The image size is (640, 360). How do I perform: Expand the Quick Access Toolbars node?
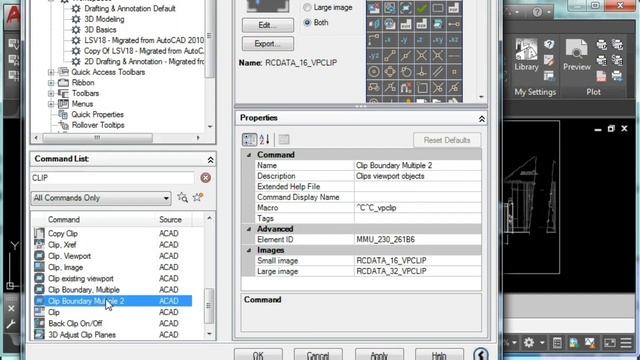coord(51,72)
